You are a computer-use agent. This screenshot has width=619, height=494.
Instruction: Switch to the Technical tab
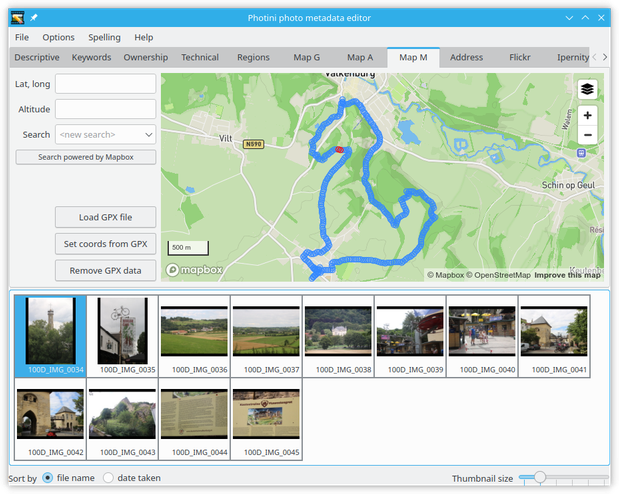coord(200,58)
